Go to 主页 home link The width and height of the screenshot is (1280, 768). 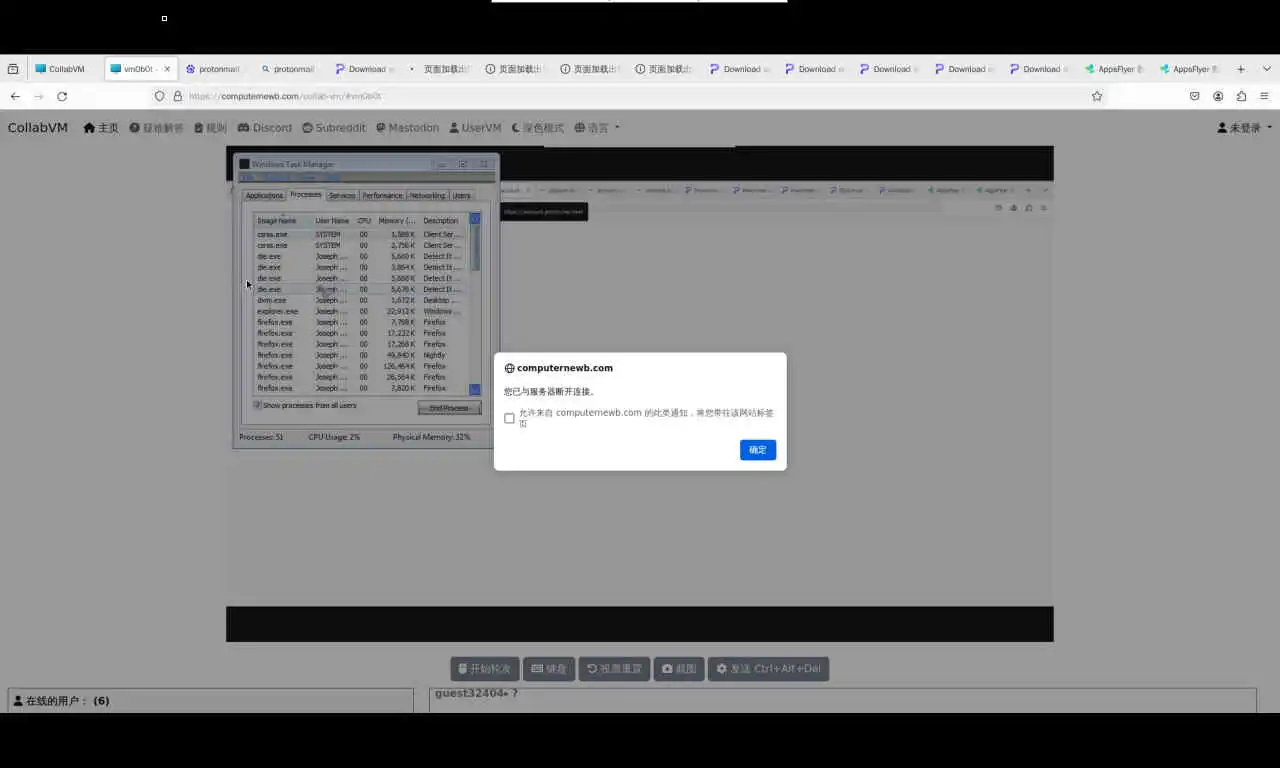click(x=101, y=128)
